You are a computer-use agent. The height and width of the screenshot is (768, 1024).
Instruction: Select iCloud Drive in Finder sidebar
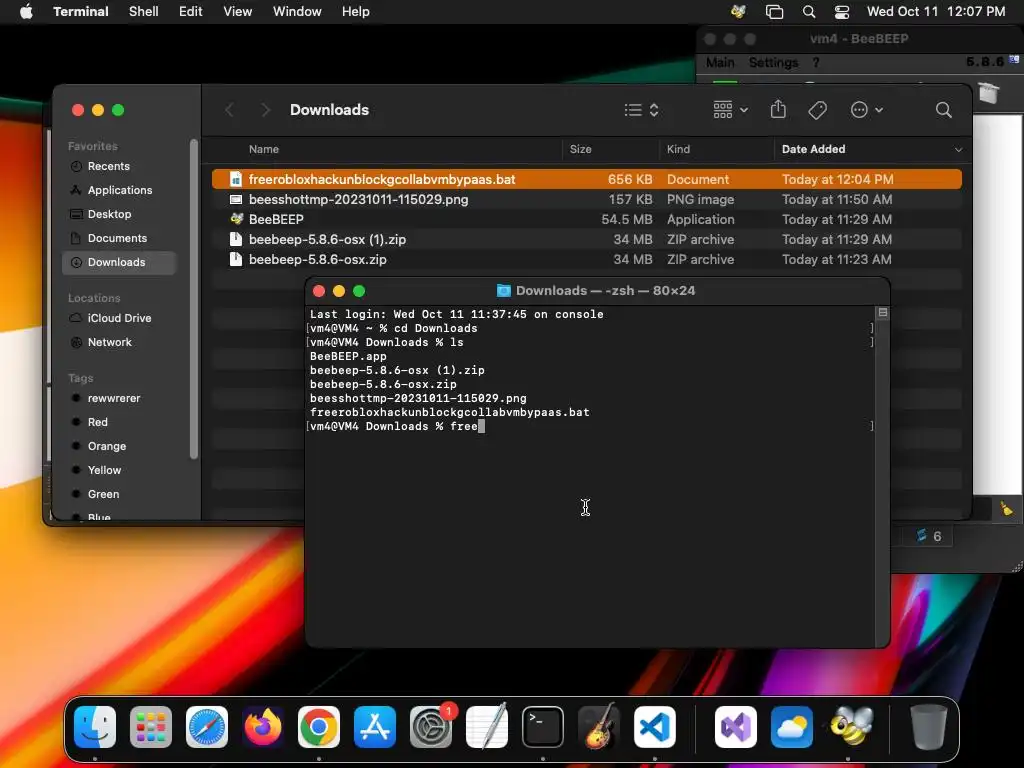120,318
